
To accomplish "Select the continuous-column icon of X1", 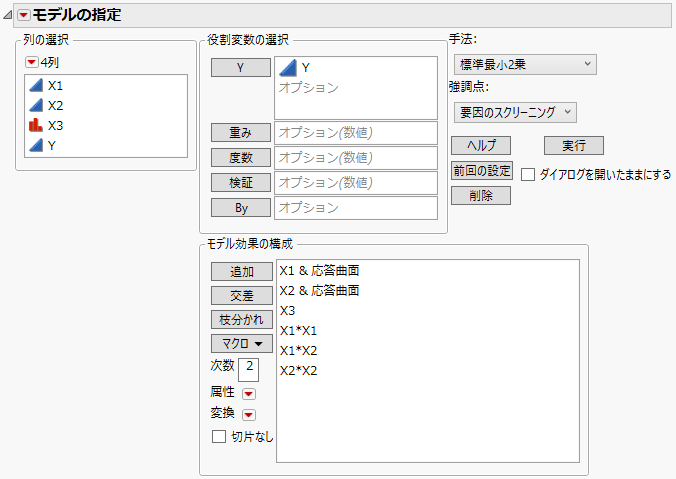I will coord(36,85).
